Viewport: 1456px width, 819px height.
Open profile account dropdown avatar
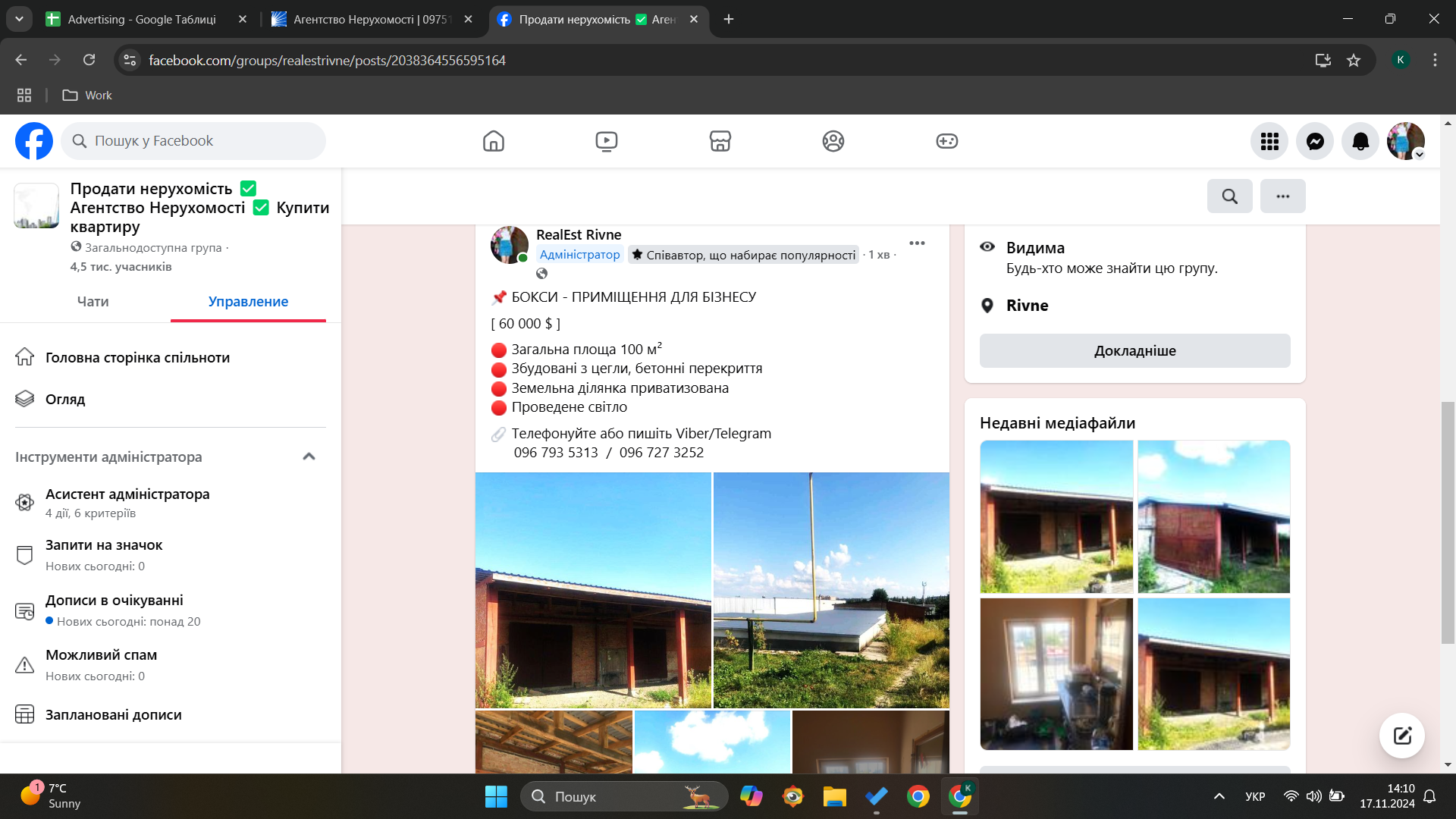1405,141
